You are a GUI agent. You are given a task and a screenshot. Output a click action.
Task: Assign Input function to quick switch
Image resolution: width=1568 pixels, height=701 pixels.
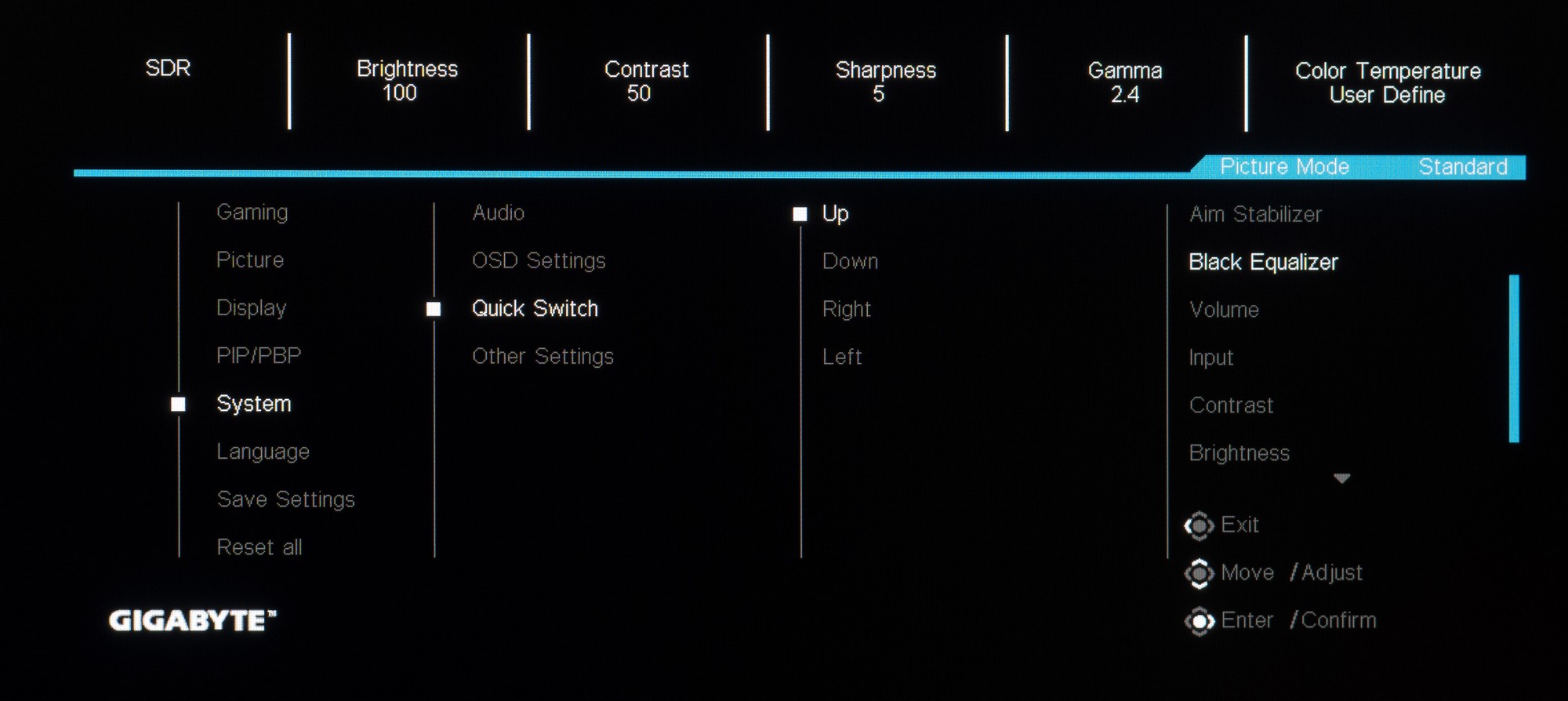(1210, 358)
